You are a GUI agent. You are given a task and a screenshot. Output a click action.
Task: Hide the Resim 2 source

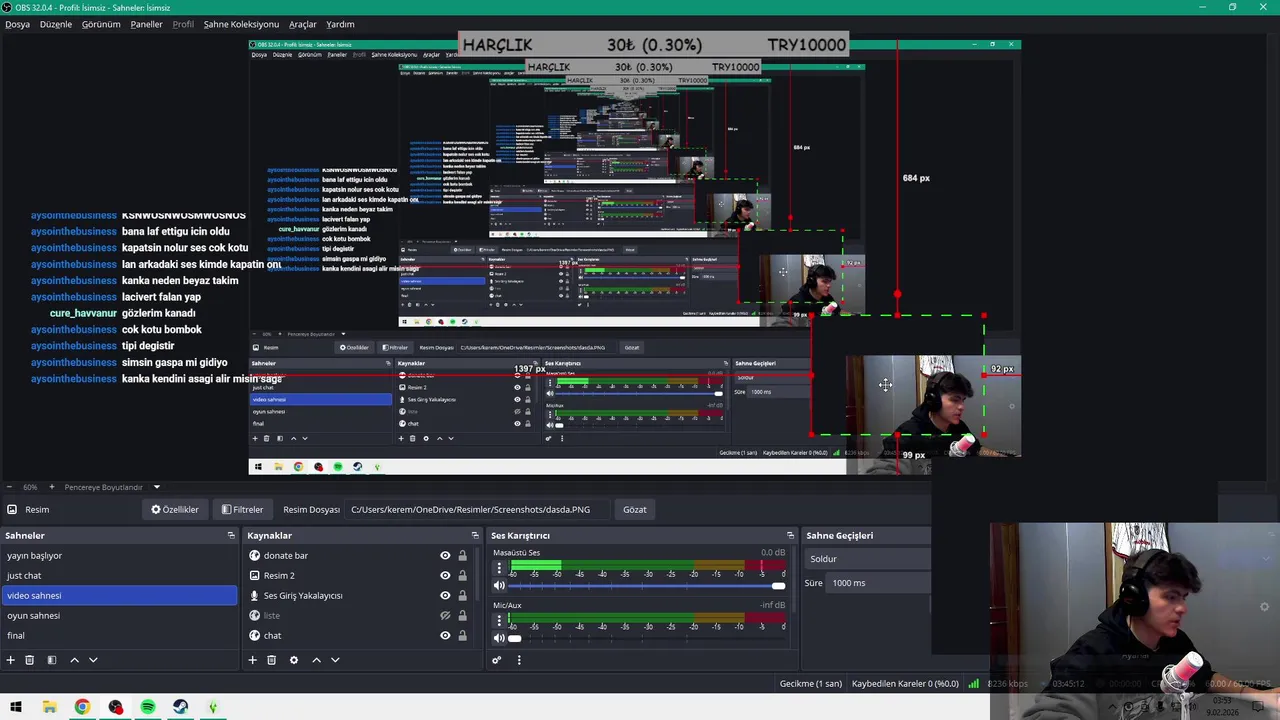tap(445, 576)
